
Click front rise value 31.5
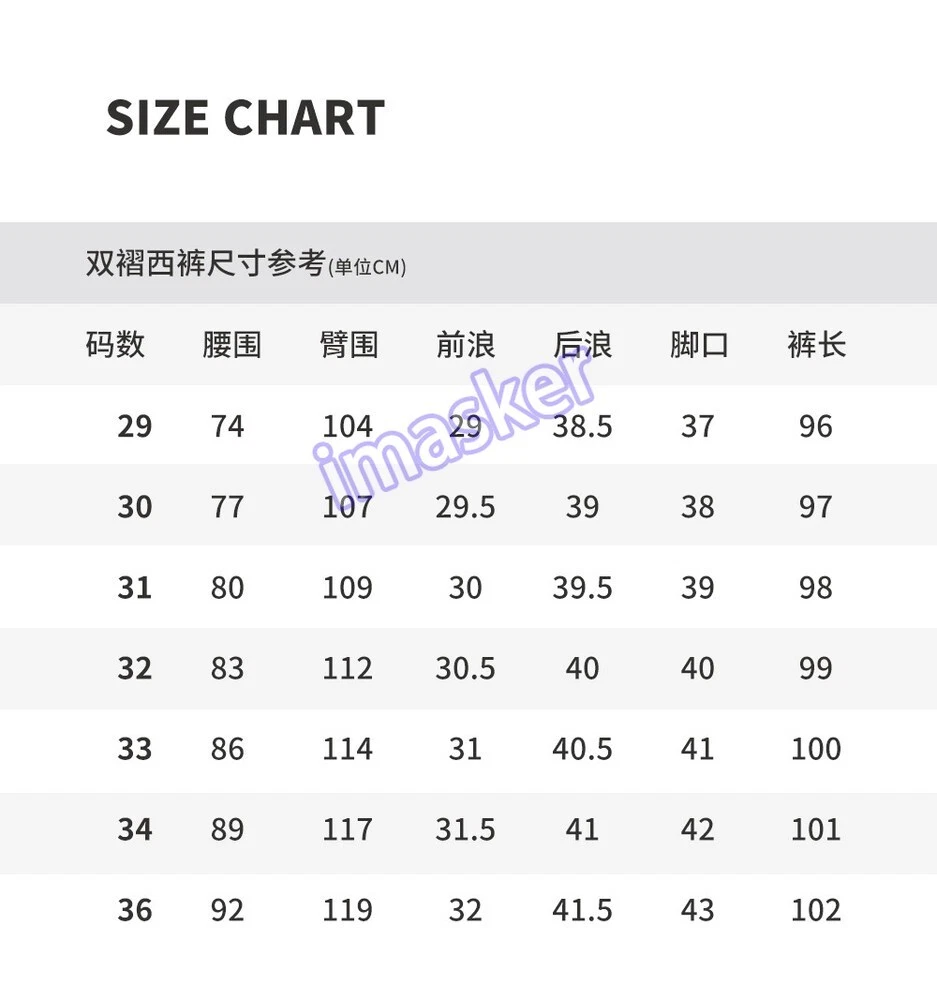click(x=465, y=830)
